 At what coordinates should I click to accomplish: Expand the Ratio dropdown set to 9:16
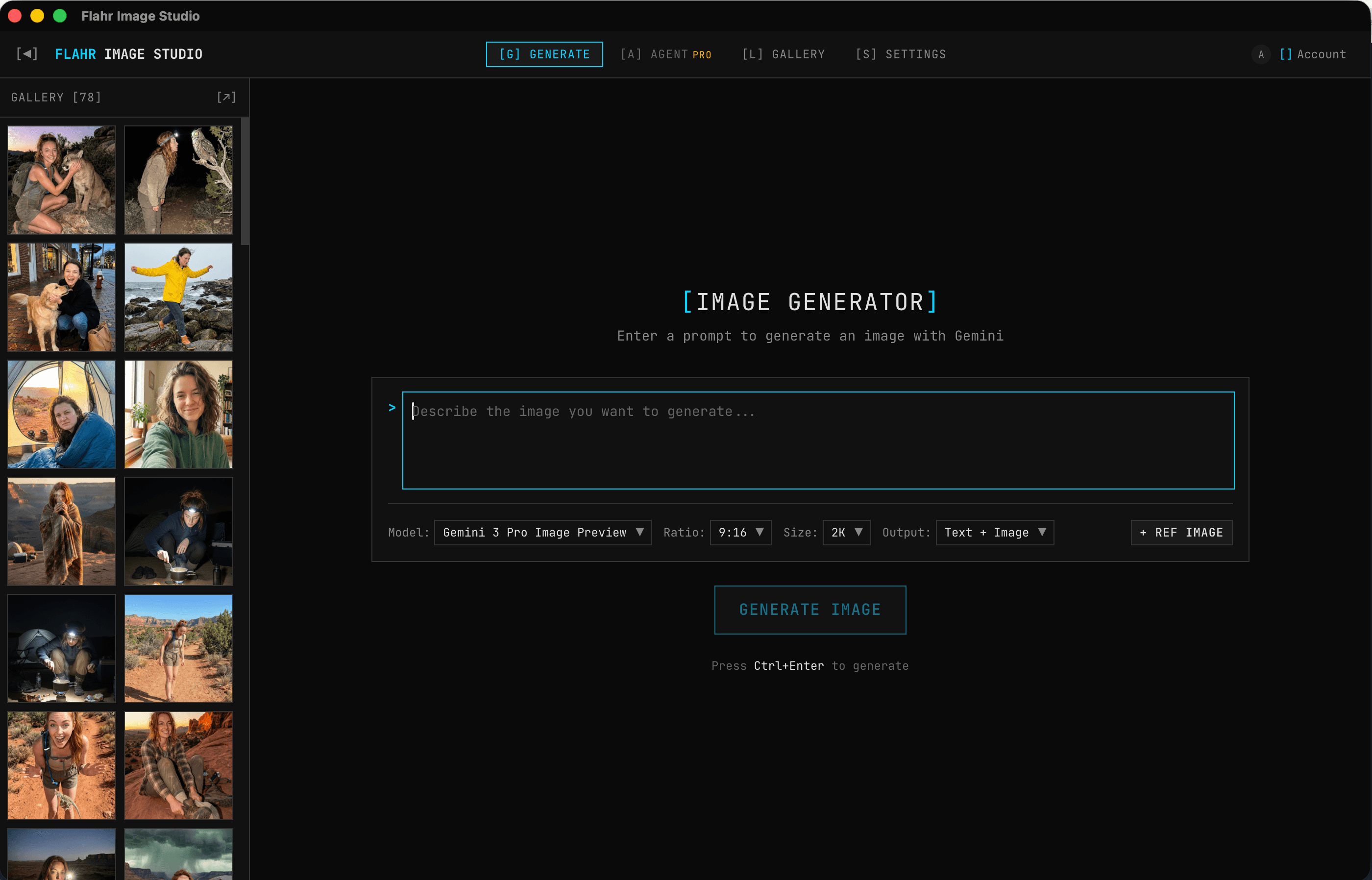coord(740,532)
